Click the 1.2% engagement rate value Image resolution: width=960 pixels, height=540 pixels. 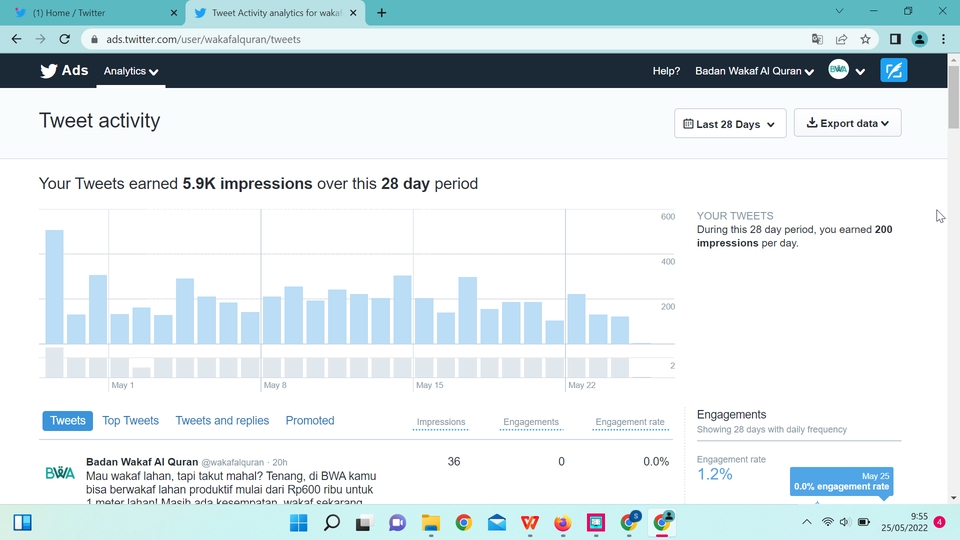(x=714, y=474)
